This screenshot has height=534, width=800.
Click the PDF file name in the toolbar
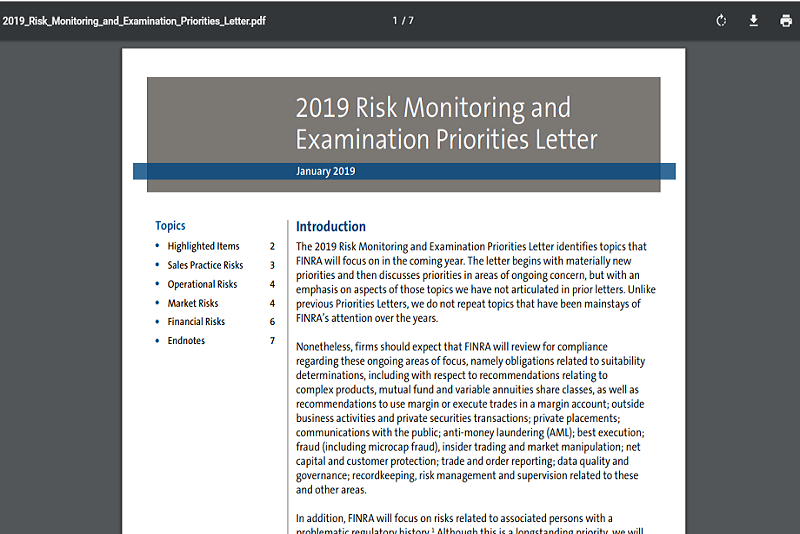tap(134, 21)
